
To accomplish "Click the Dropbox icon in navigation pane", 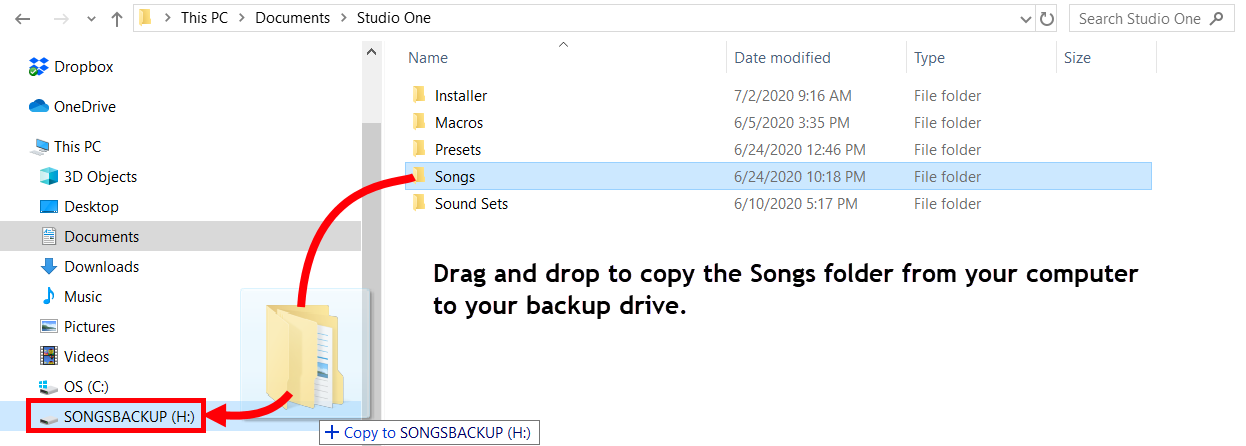I will [x=39, y=67].
